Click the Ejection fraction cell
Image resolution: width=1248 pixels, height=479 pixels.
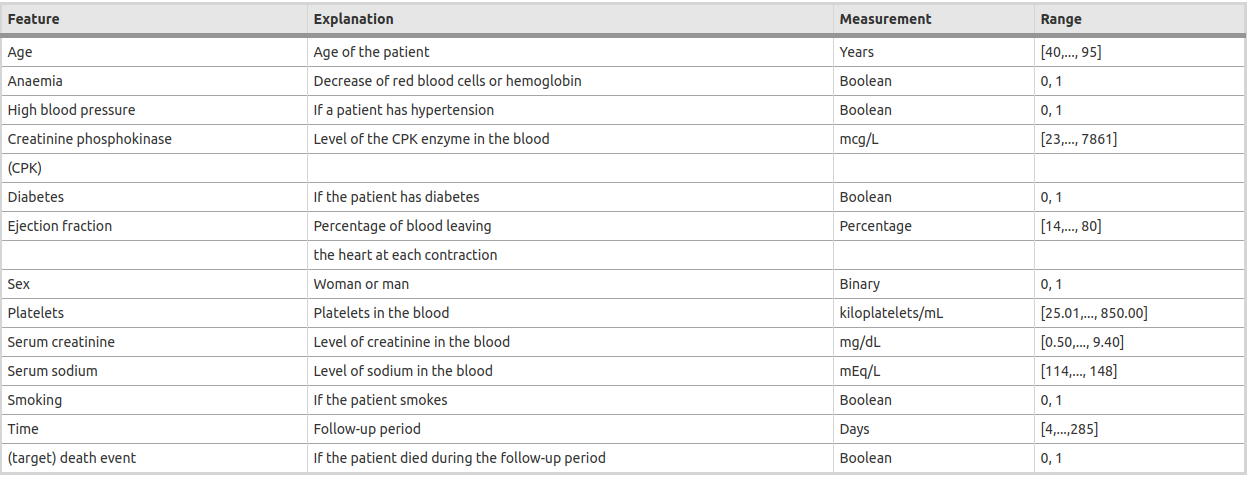pos(59,226)
